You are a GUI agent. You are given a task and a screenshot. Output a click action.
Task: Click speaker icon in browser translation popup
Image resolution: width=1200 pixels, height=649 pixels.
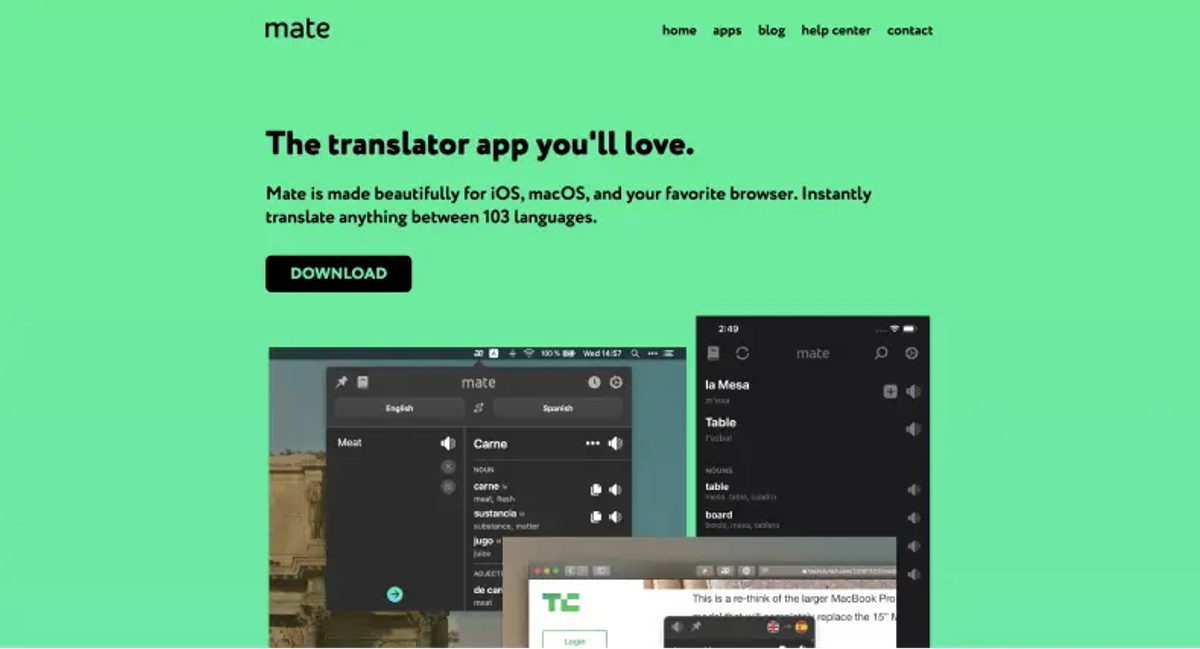(x=677, y=627)
